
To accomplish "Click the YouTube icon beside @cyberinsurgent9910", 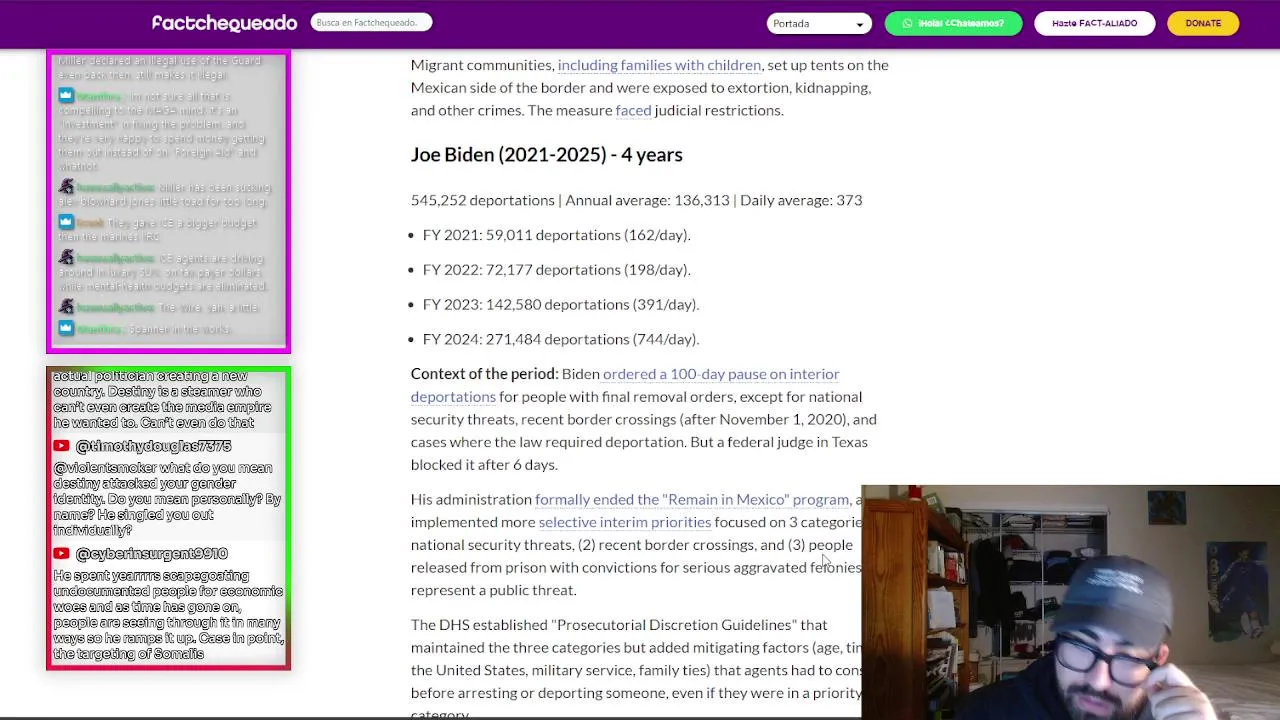I will coord(61,554).
